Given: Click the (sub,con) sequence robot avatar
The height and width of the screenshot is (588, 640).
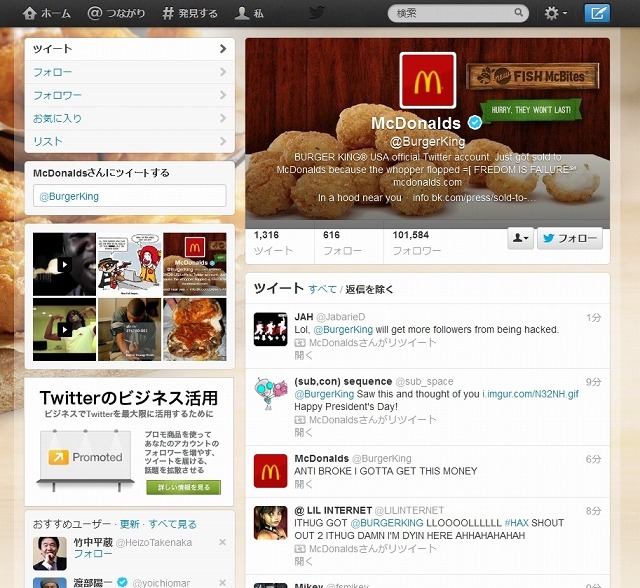Looking at the screenshot, I should click(x=270, y=394).
